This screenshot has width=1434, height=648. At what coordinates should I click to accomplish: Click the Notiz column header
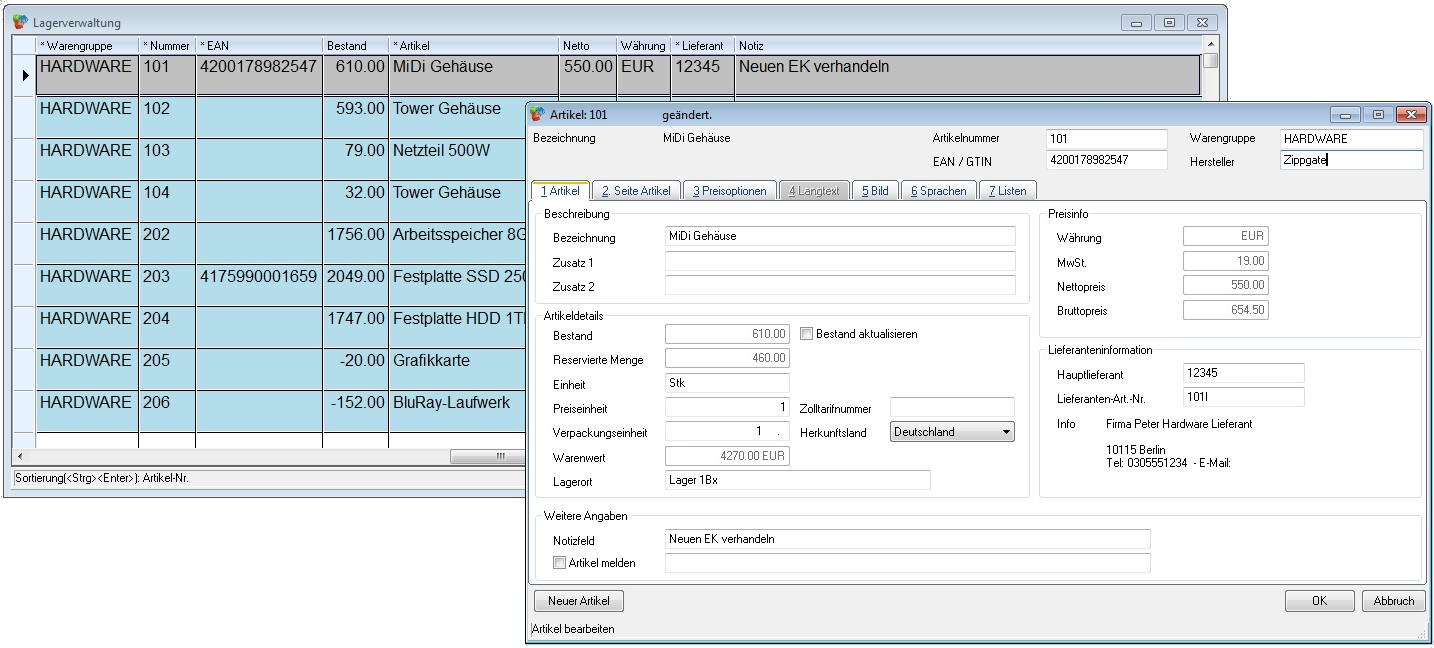click(x=967, y=46)
